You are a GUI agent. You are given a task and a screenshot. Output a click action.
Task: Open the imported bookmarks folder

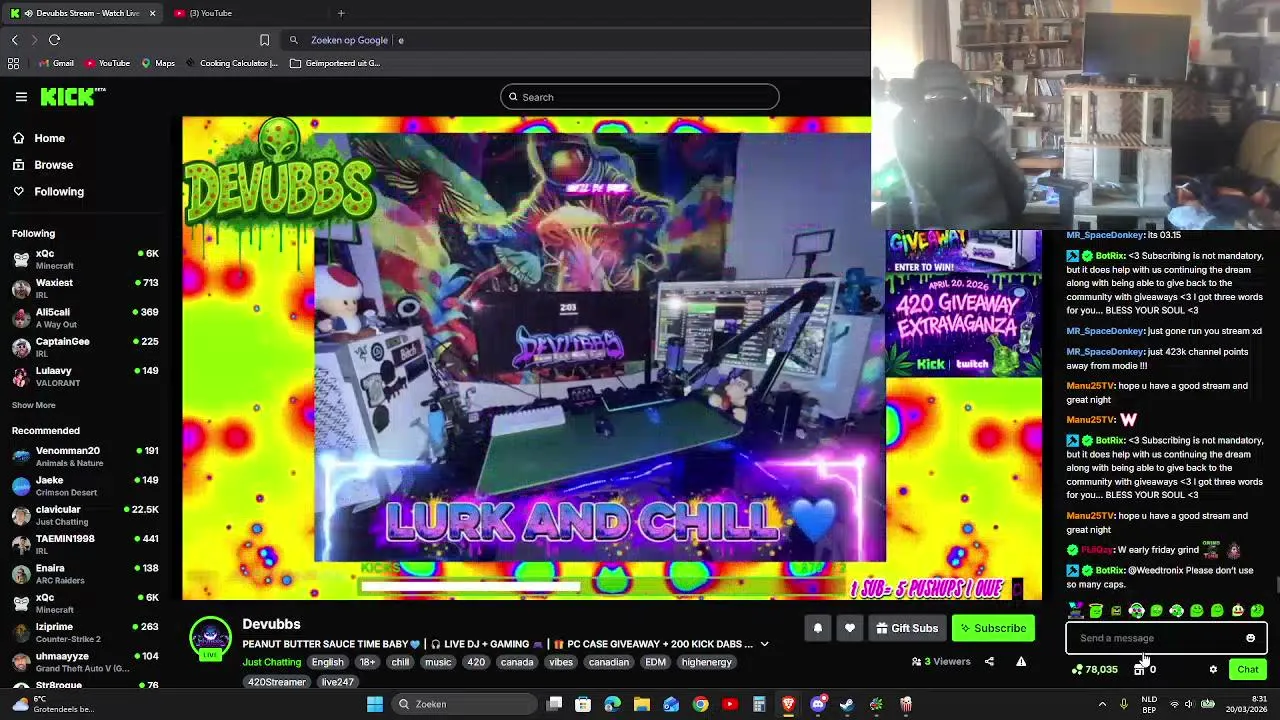(334, 63)
